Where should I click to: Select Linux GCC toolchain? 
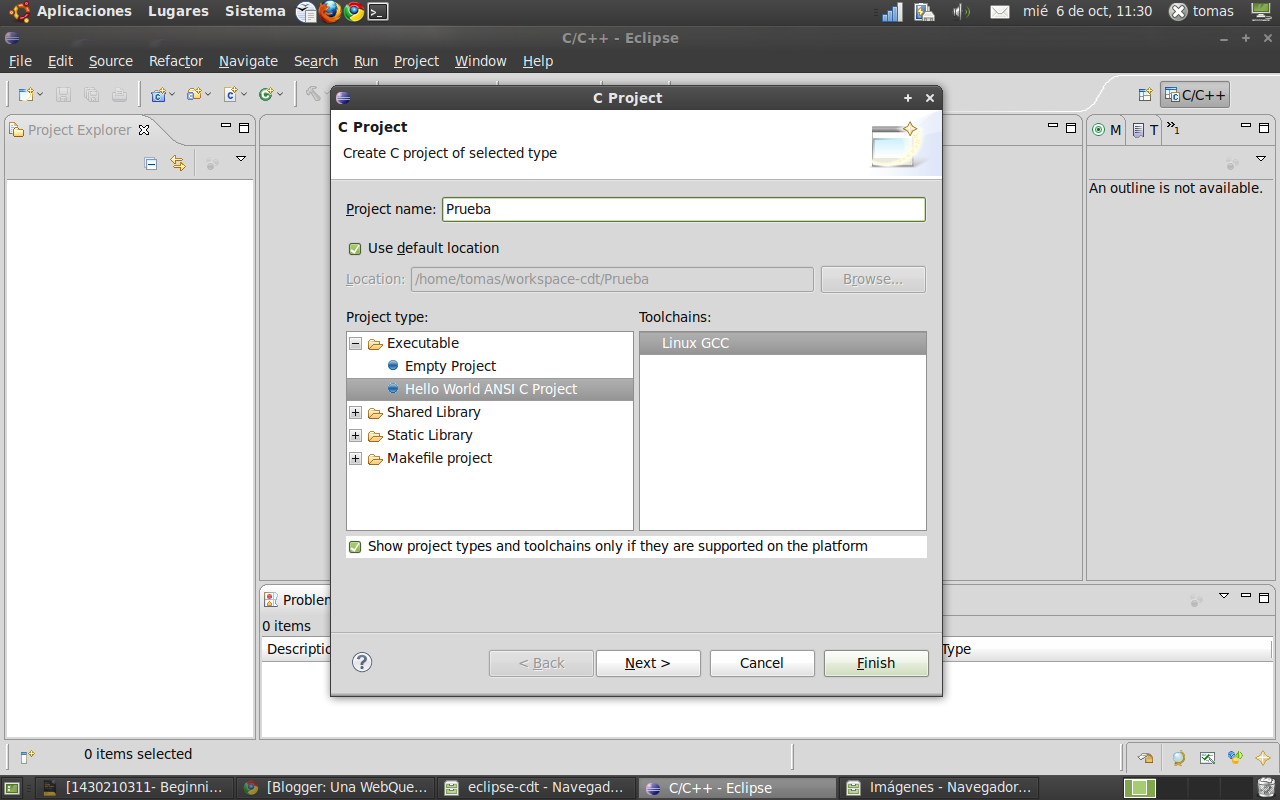point(783,343)
